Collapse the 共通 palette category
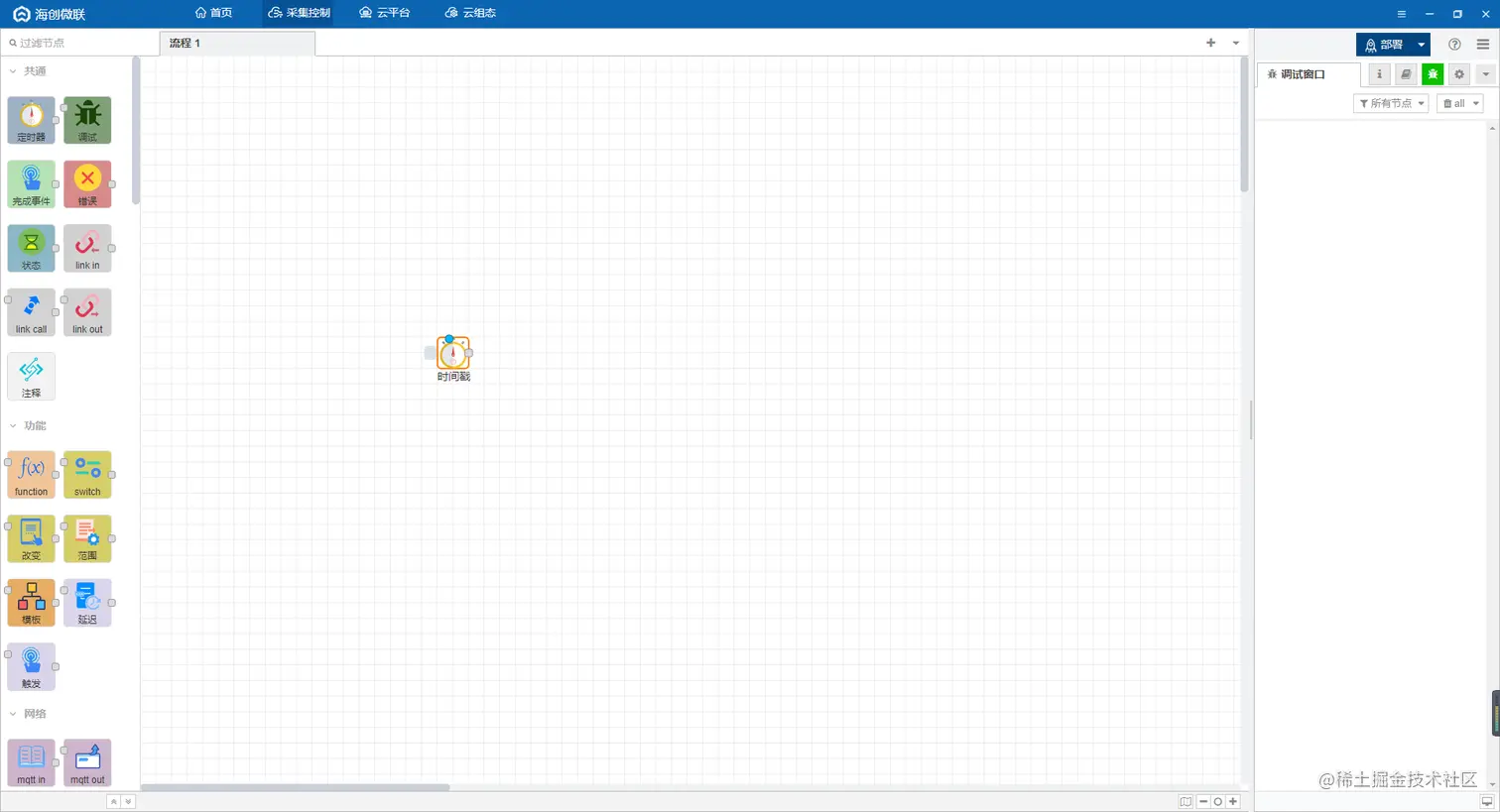This screenshot has width=1500, height=812. coord(13,71)
